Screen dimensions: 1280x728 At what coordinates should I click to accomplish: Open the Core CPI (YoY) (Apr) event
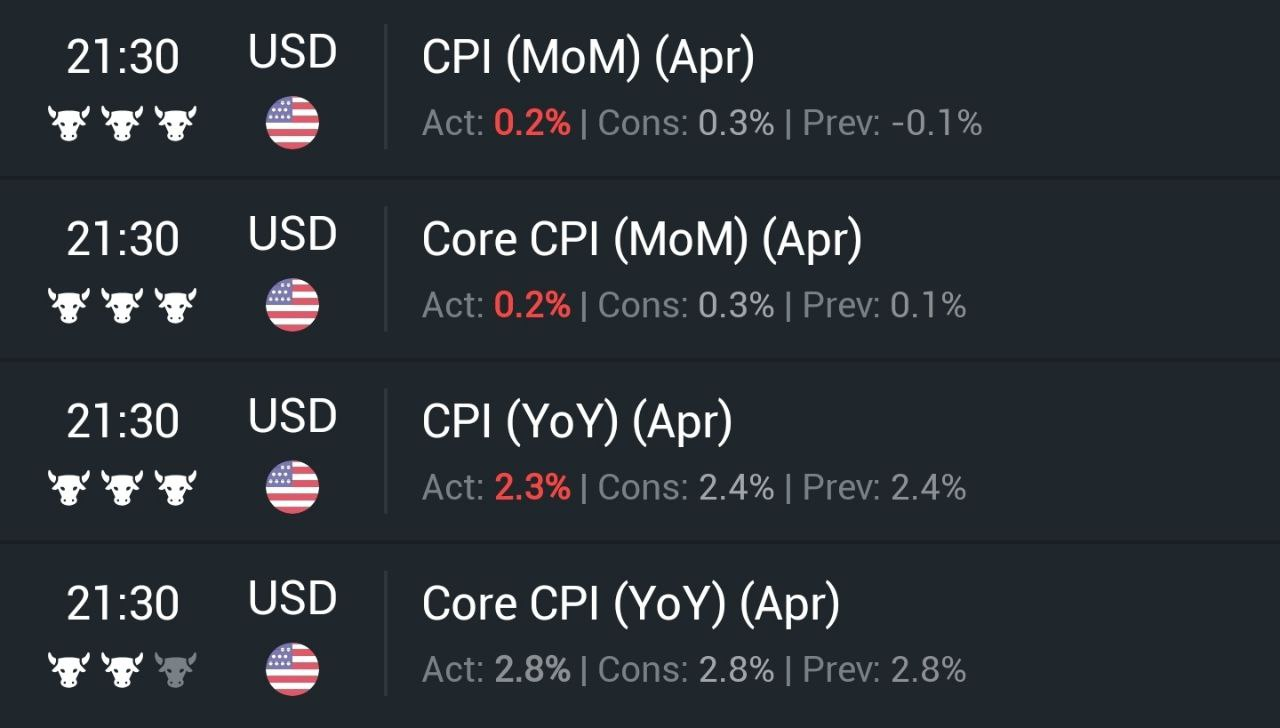pos(630,604)
